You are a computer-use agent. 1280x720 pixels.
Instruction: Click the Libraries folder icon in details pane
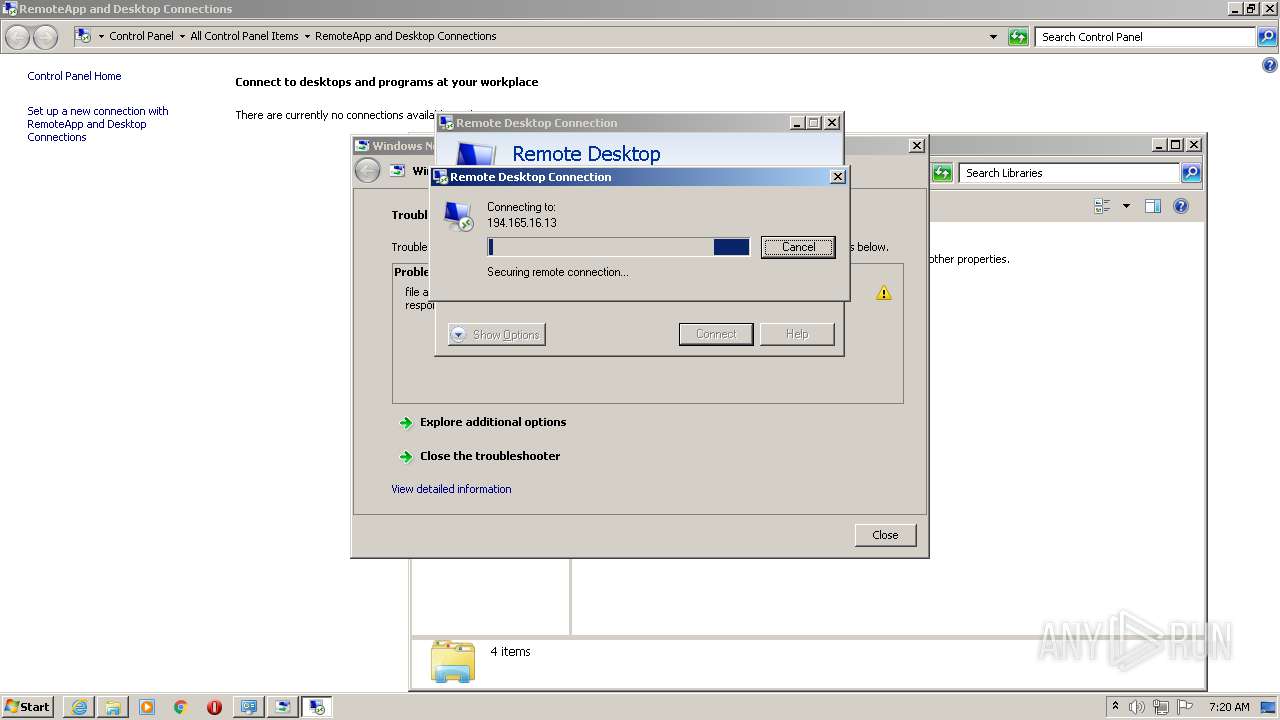[x=452, y=661]
